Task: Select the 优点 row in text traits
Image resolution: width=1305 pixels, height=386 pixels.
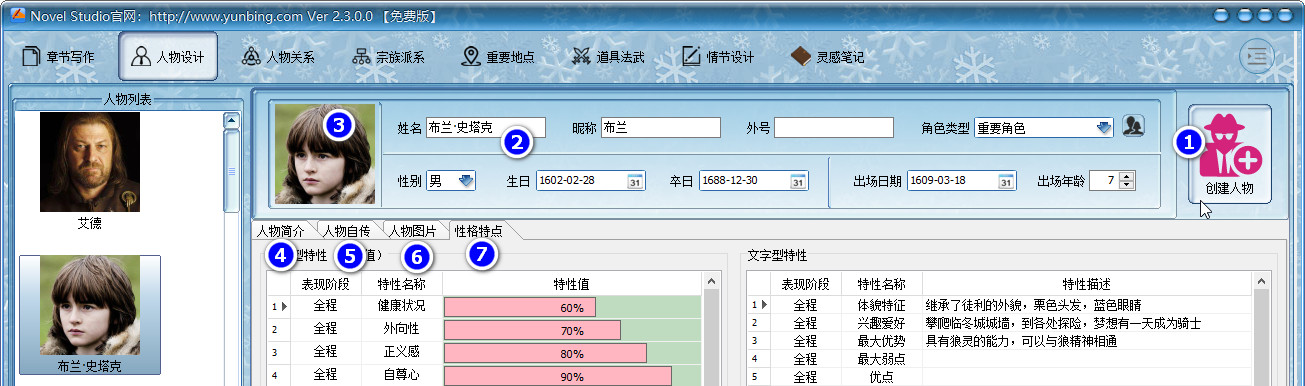Action: click(1000, 376)
